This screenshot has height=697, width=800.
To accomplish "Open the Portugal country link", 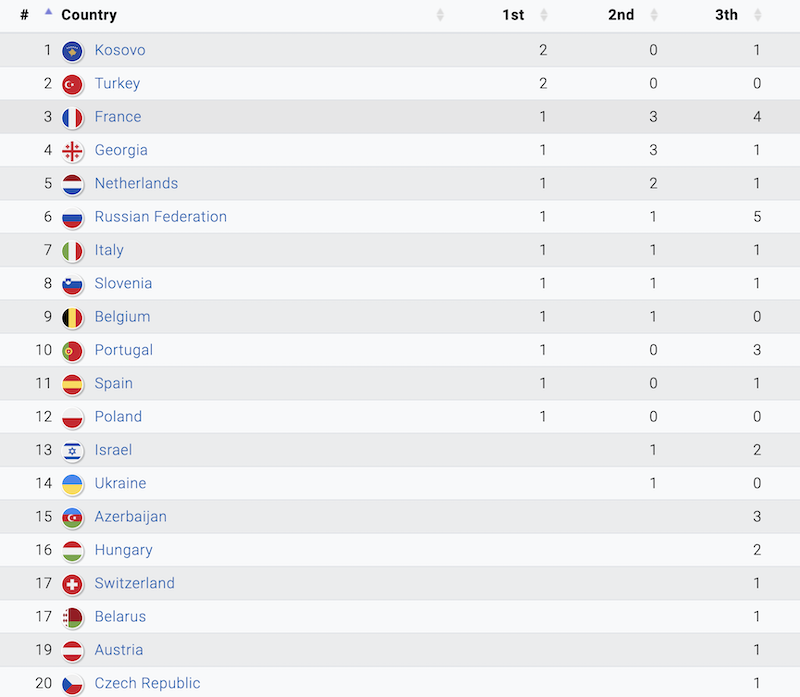I will click(123, 350).
